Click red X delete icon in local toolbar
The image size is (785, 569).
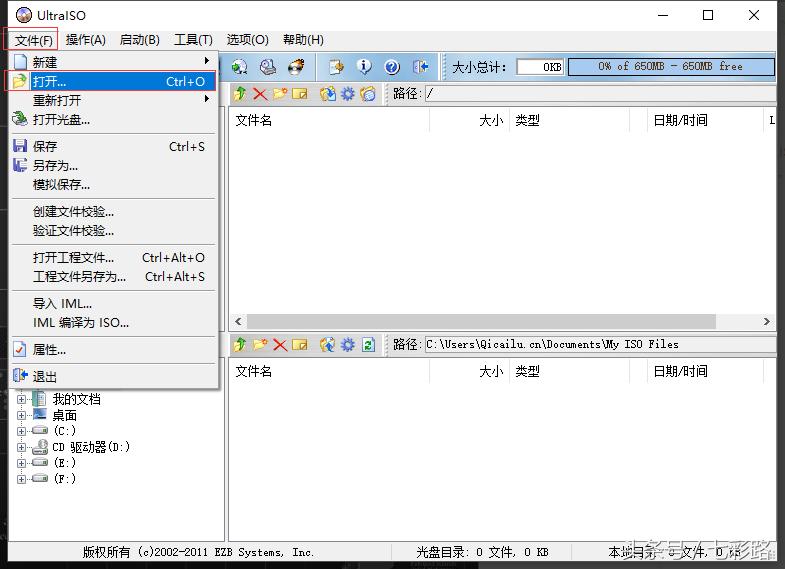click(x=280, y=344)
